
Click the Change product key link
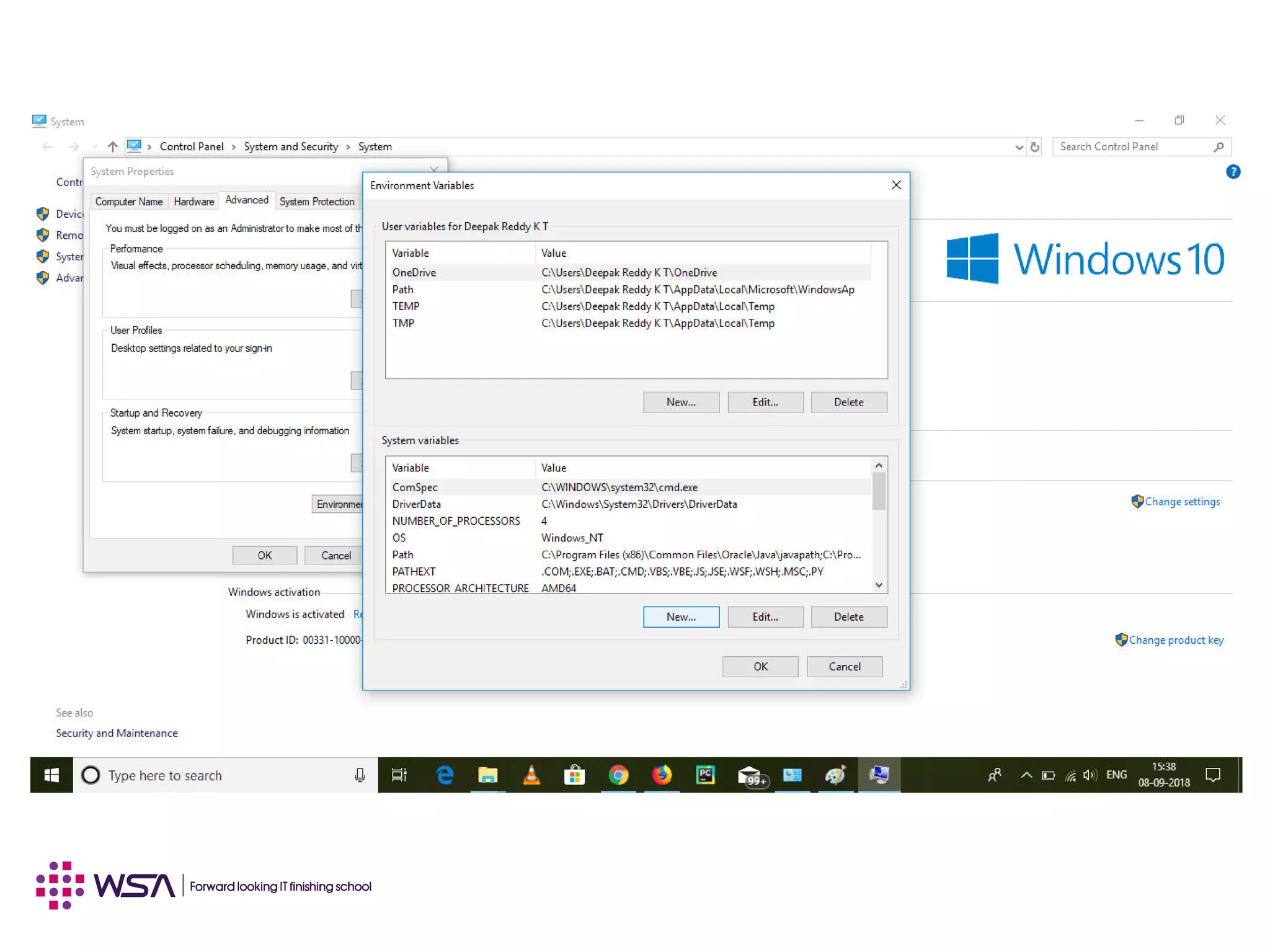[x=1176, y=639]
